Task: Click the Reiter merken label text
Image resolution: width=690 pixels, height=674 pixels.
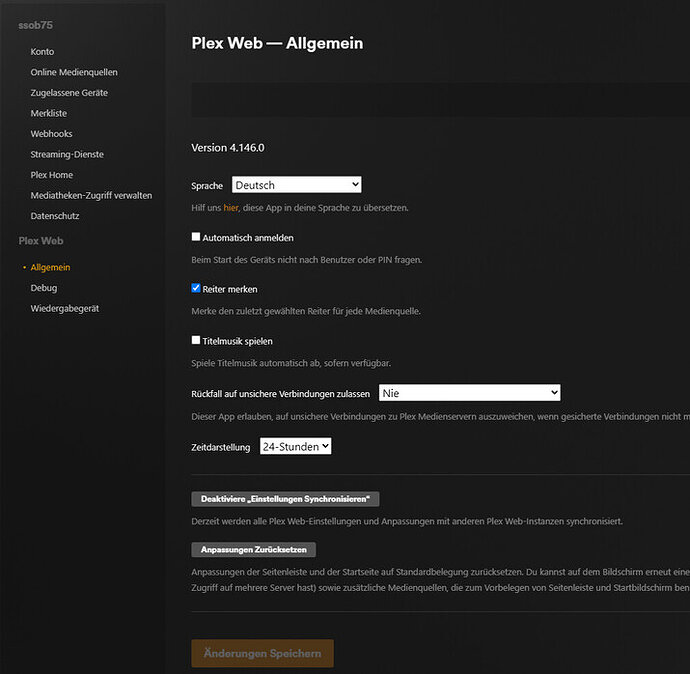Action: (230, 289)
